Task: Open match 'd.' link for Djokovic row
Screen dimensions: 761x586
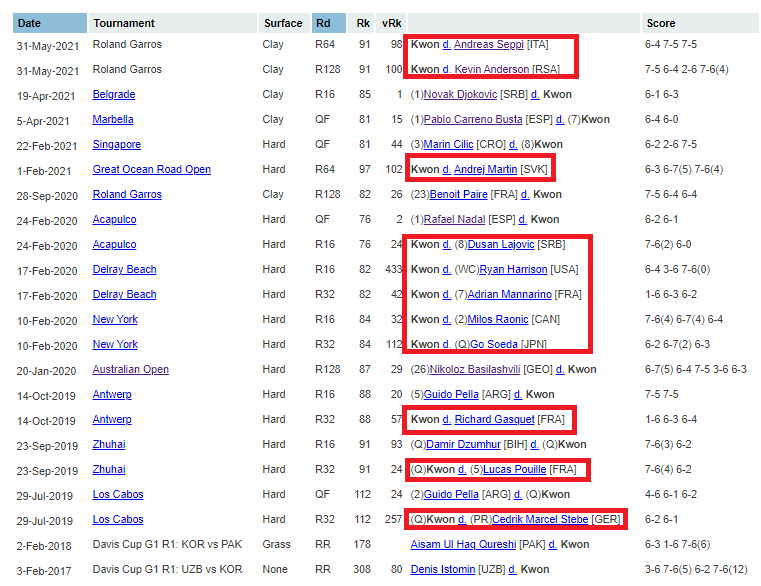Action: [535, 94]
